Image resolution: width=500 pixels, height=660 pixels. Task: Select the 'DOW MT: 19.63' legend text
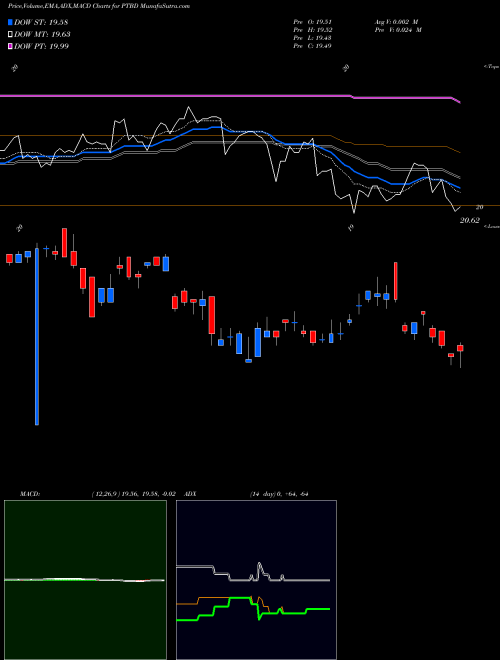tap(42, 35)
